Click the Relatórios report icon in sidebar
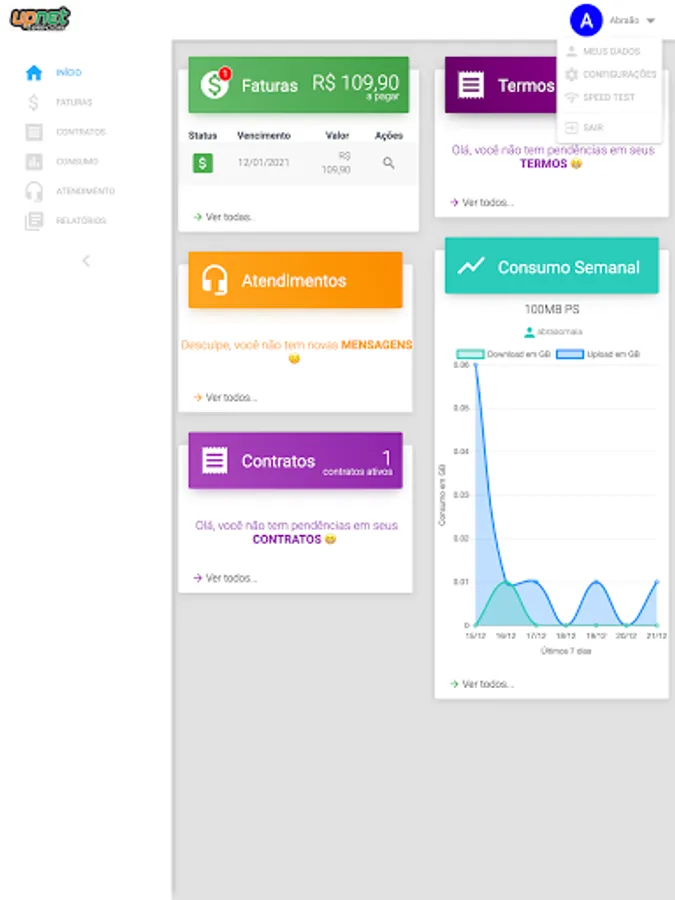The image size is (675, 900). 34,221
